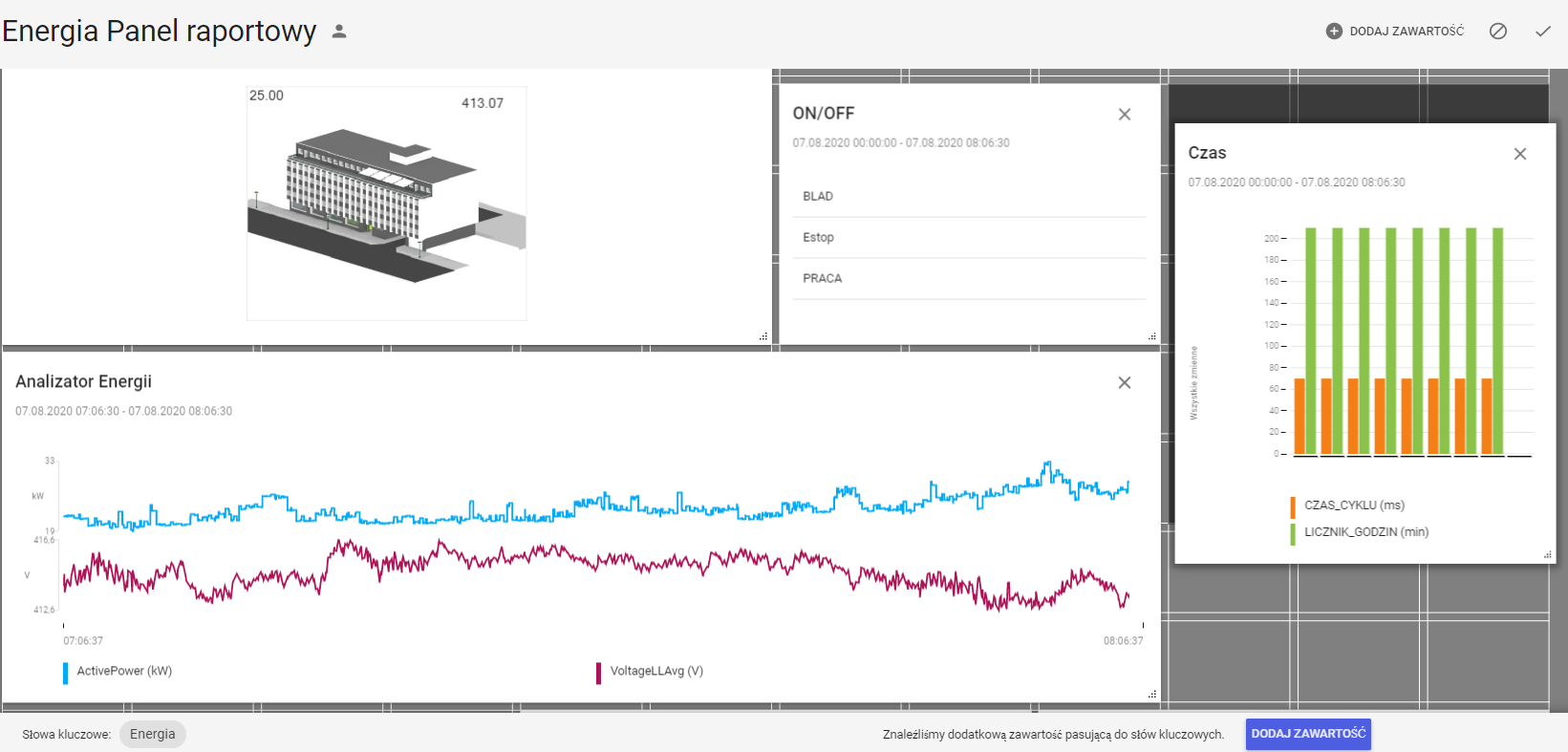Viewport: 1568px width, 752px height.
Task: Click the top DODAJ ZAWARTOŚĆ button with plus icon
Action: [x=1395, y=32]
